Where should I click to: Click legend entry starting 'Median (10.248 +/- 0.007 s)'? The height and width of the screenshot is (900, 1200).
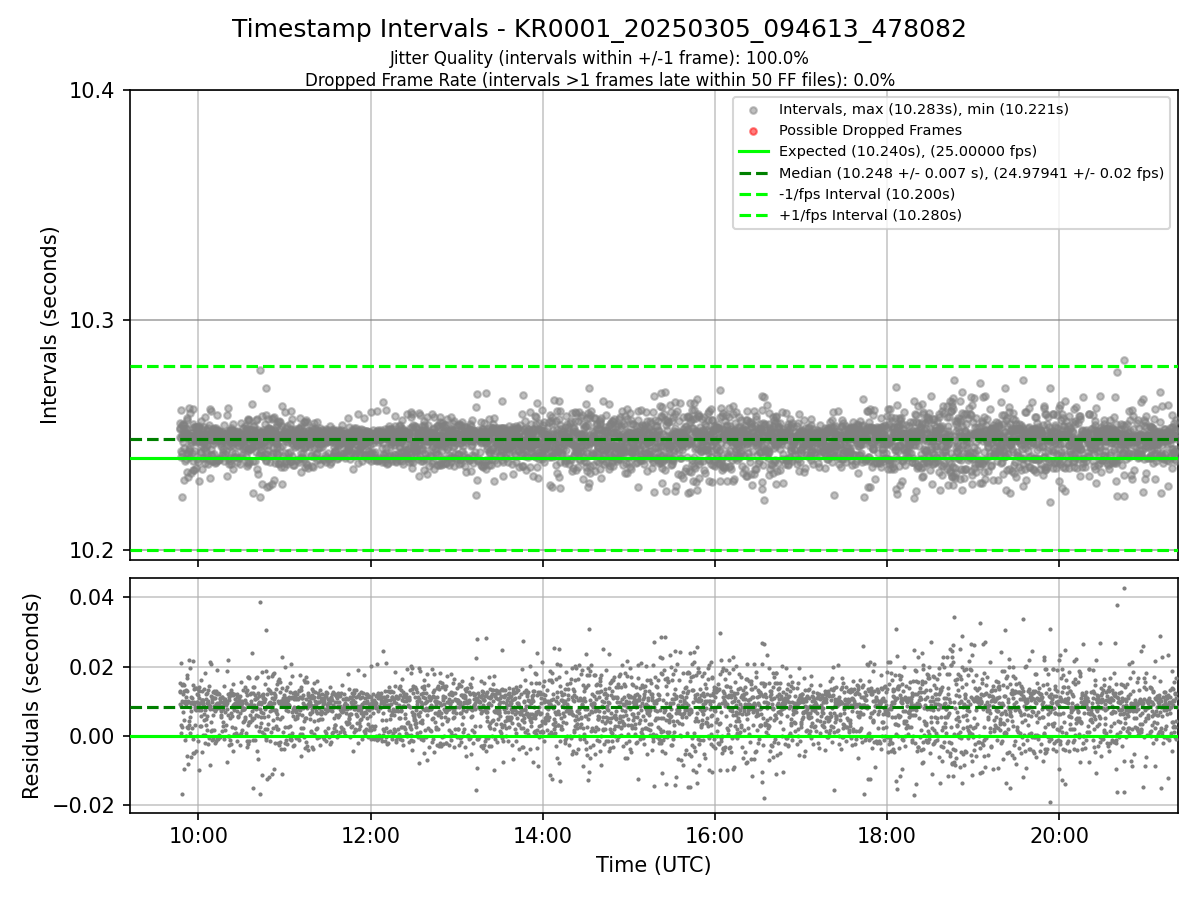(971, 173)
